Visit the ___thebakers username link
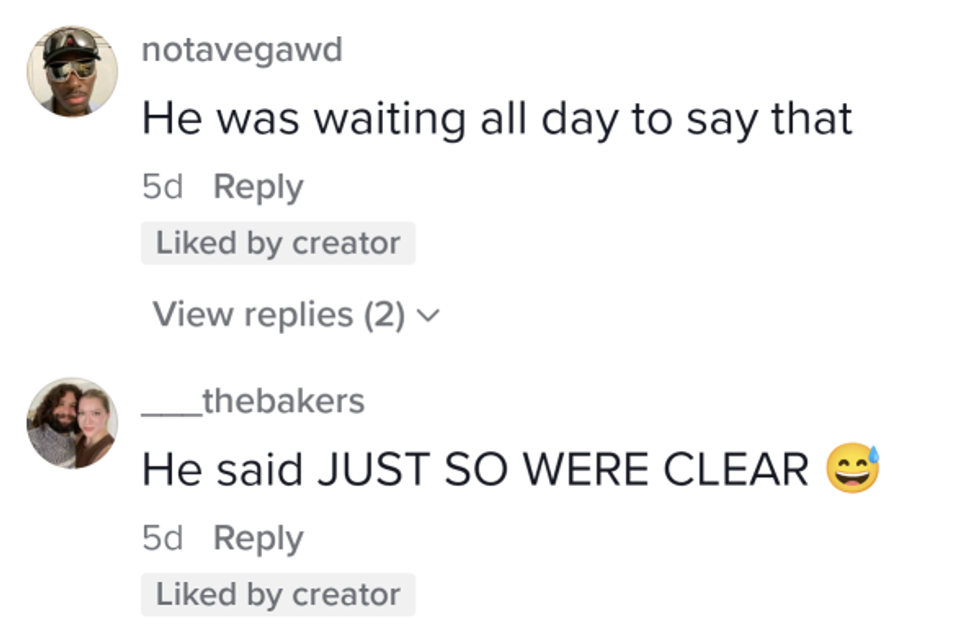The width and height of the screenshot is (980, 637). pos(253,401)
